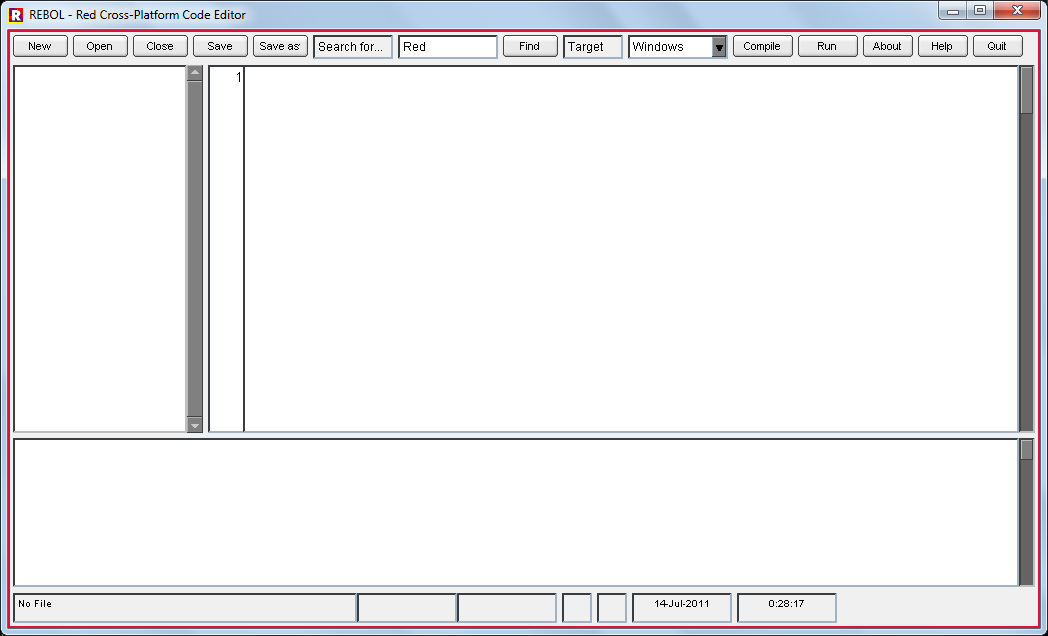1048x636 pixels.
Task: Compile the current script
Action: (x=762, y=46)
